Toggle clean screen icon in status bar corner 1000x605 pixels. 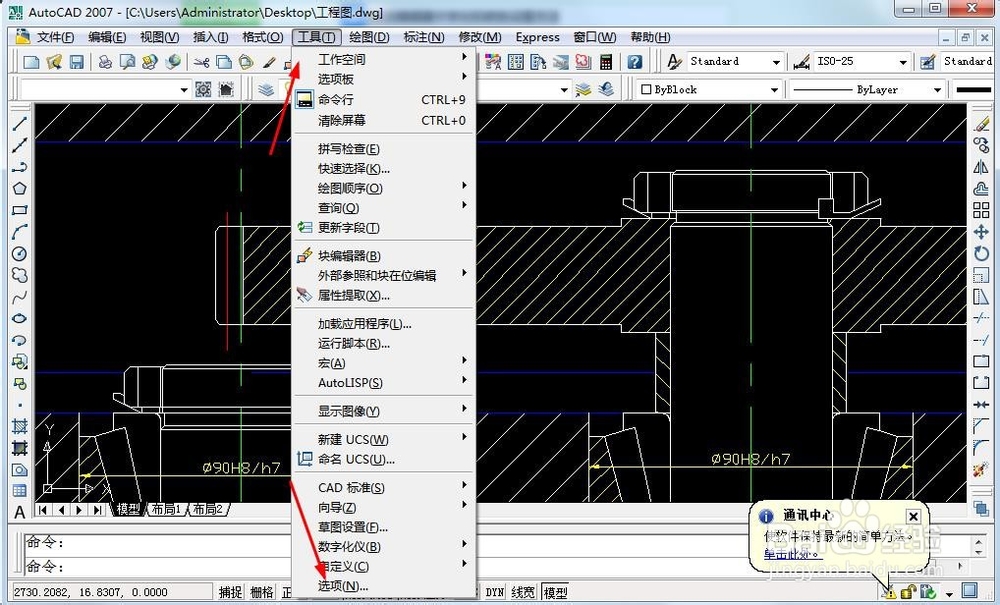(969, 592)
